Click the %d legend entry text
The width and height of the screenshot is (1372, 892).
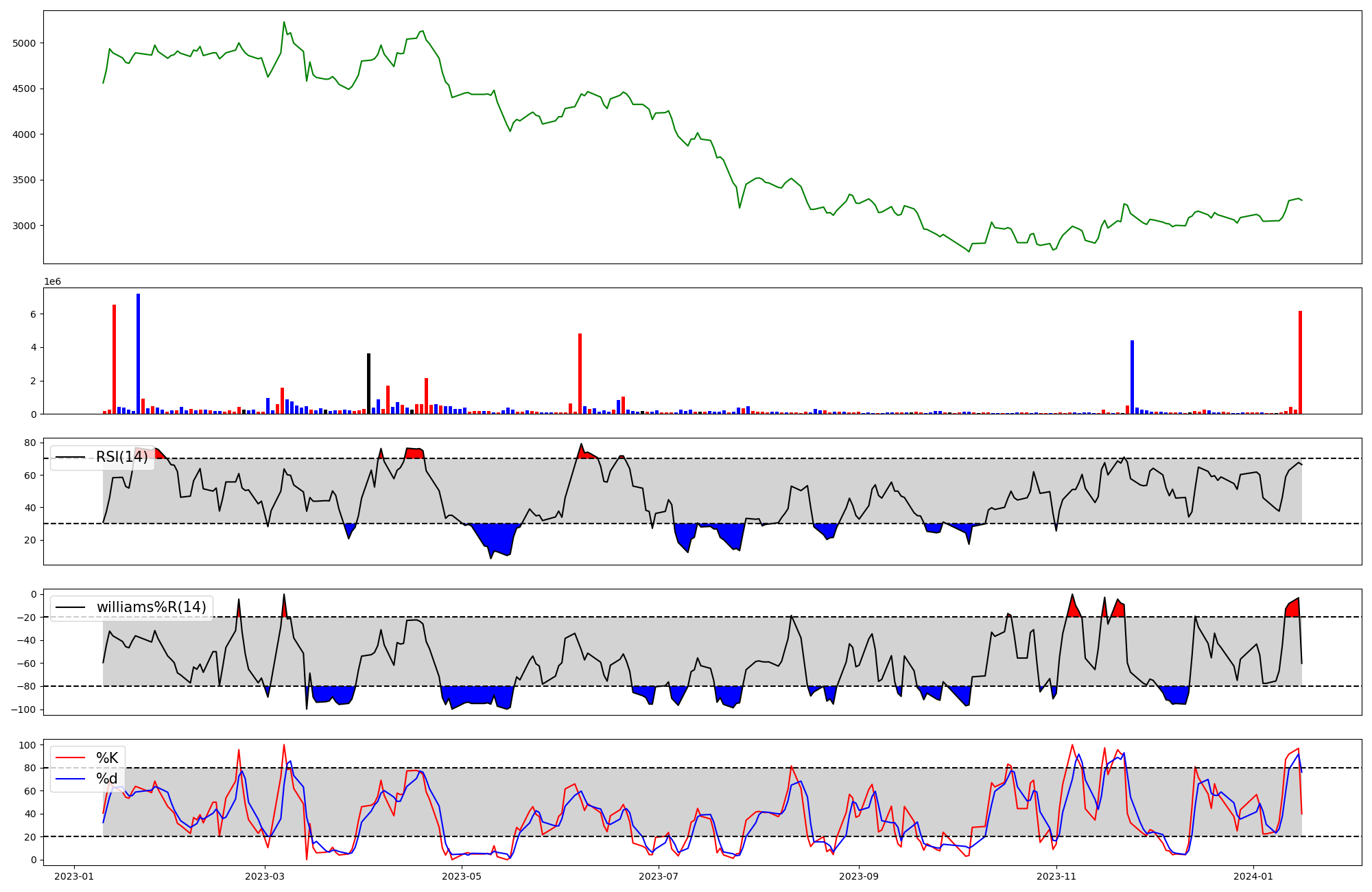[107, 779]
